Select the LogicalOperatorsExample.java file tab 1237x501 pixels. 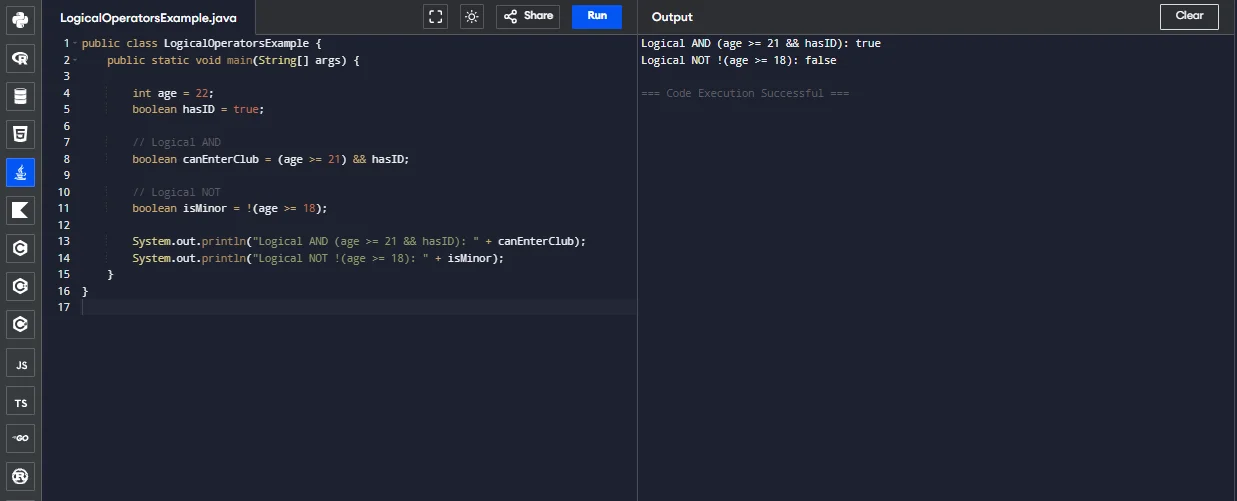[148, 17]
